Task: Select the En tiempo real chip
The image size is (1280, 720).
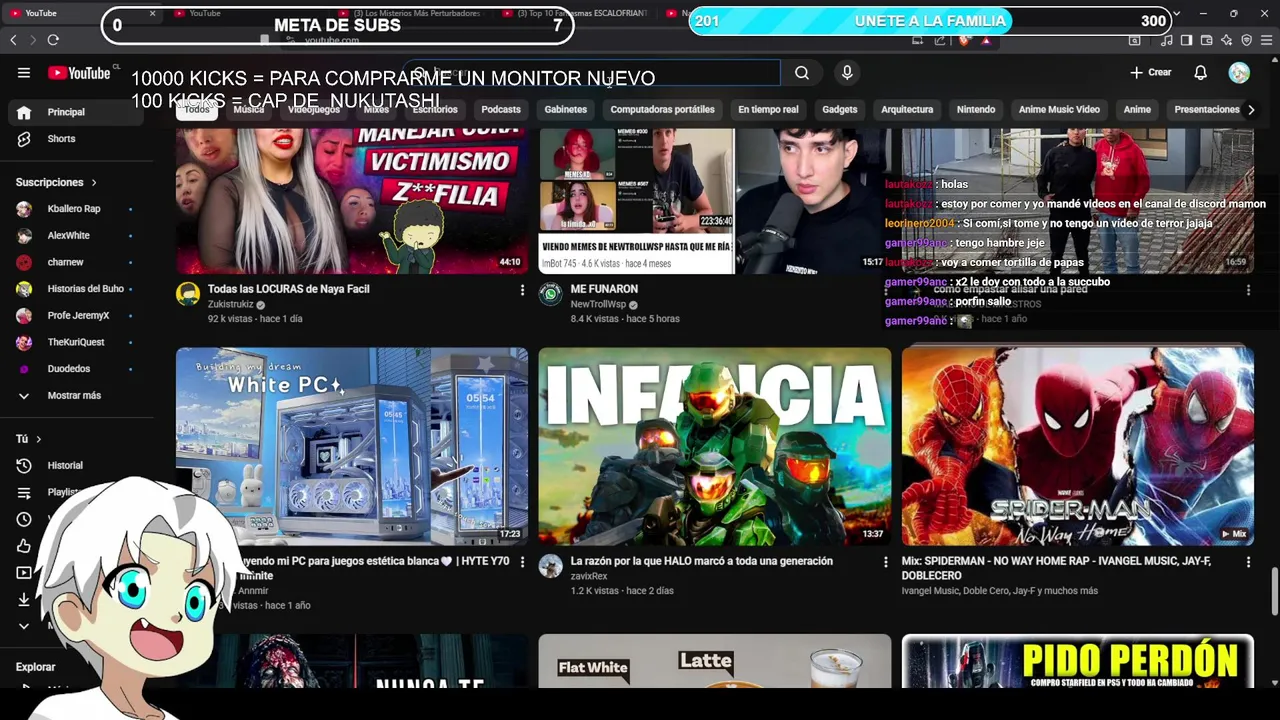Action: pyautogui.click(x=768, y=110)
